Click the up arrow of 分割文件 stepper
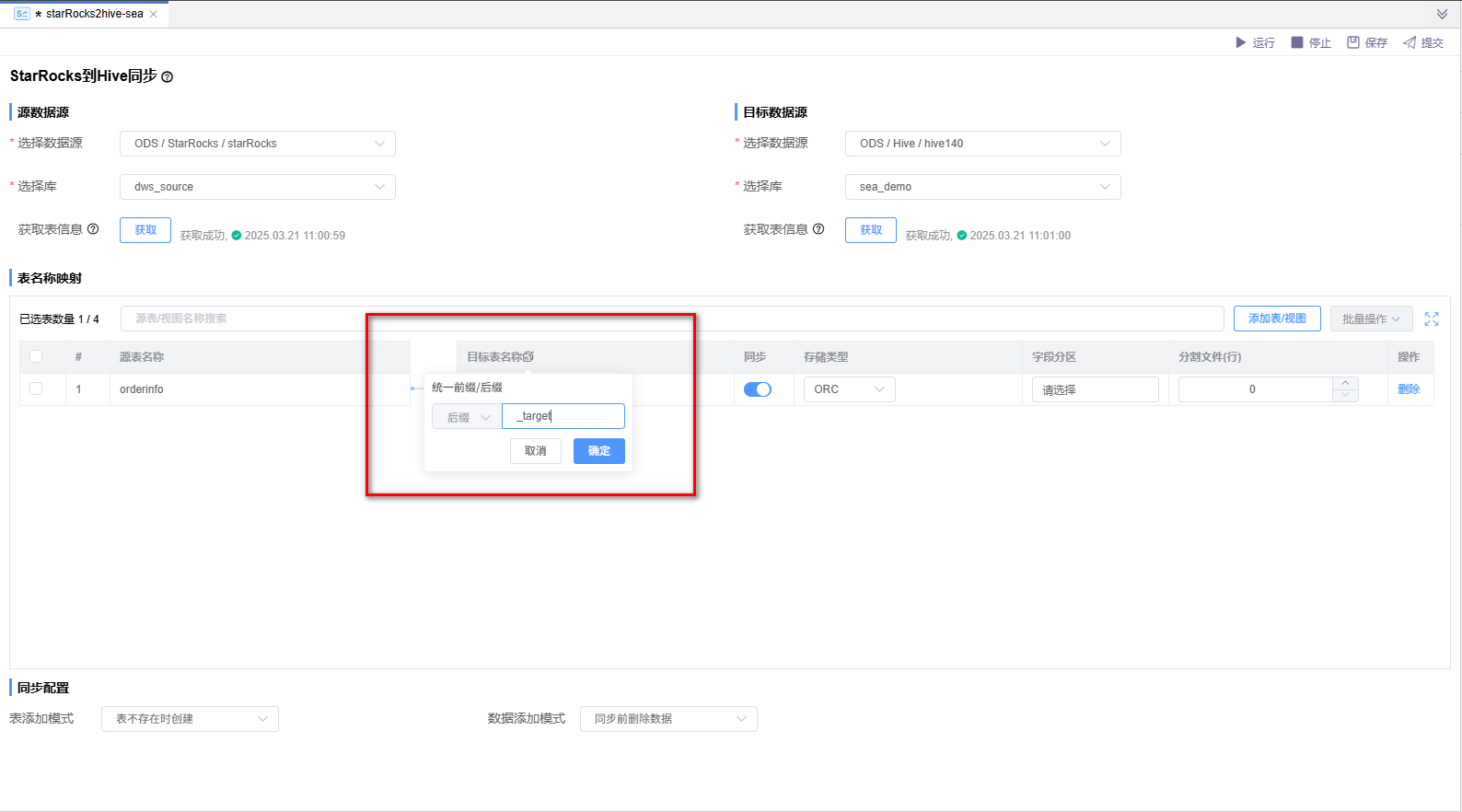The height and width of the screenshot is (812, 1462). pos(1345,383)
